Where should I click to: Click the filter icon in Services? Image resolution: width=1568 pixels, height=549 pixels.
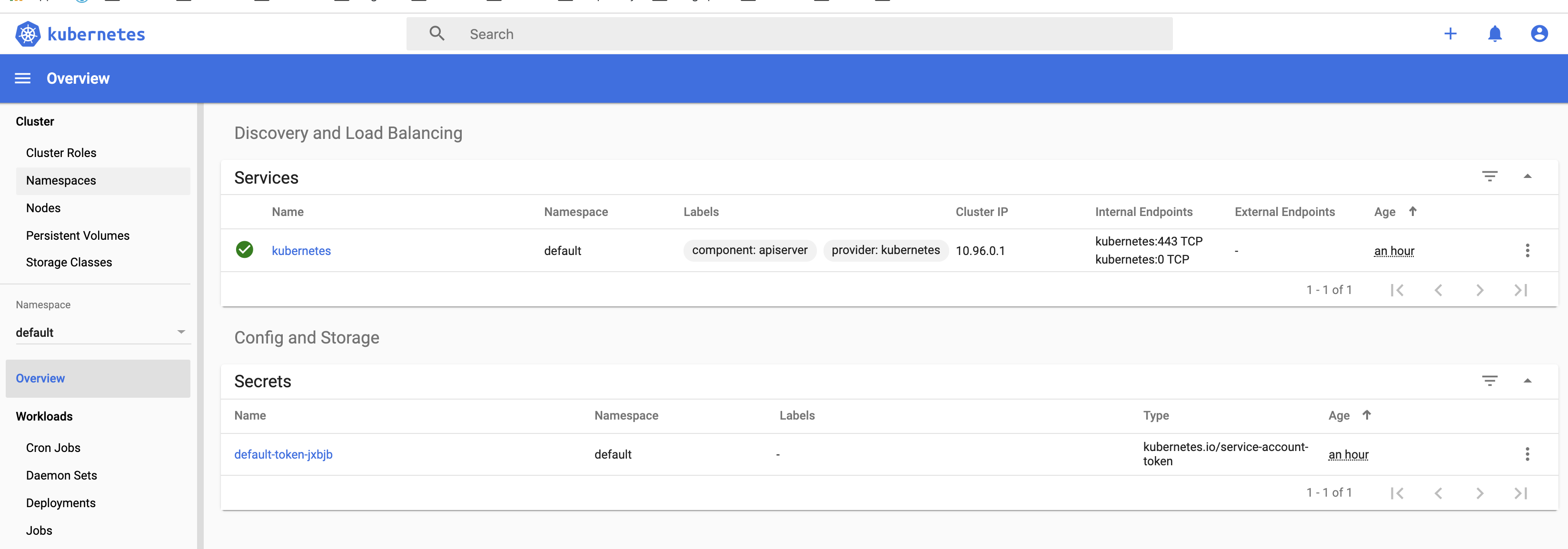click(1489, 176)
